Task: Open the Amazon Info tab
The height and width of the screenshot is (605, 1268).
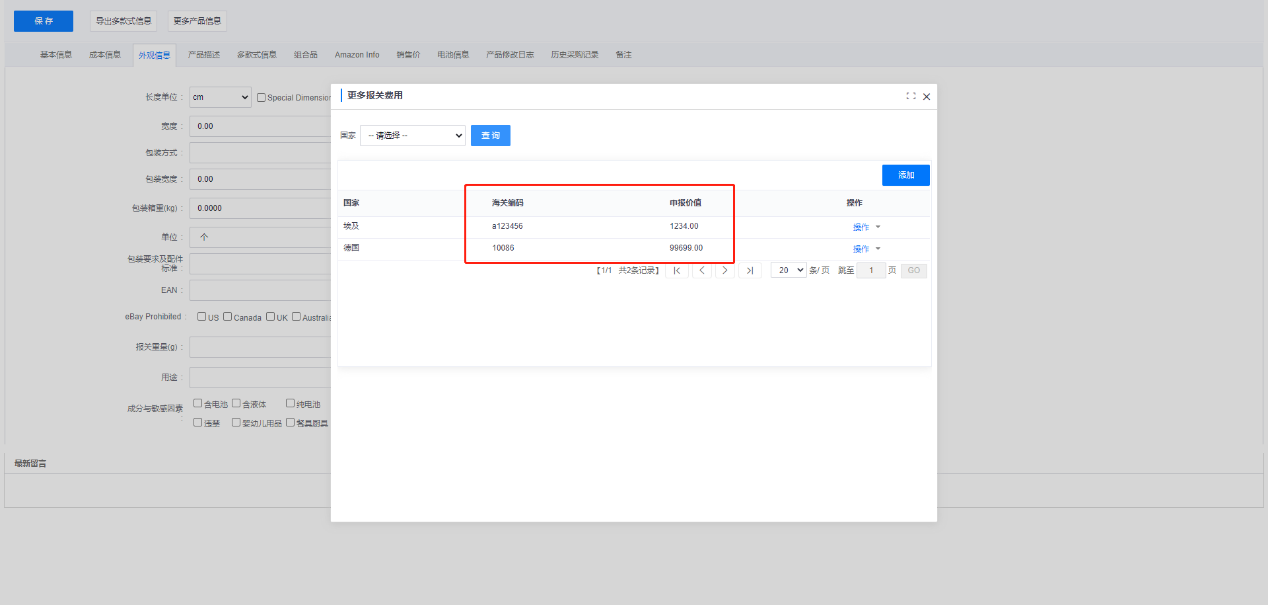Action: coord(357,54)
